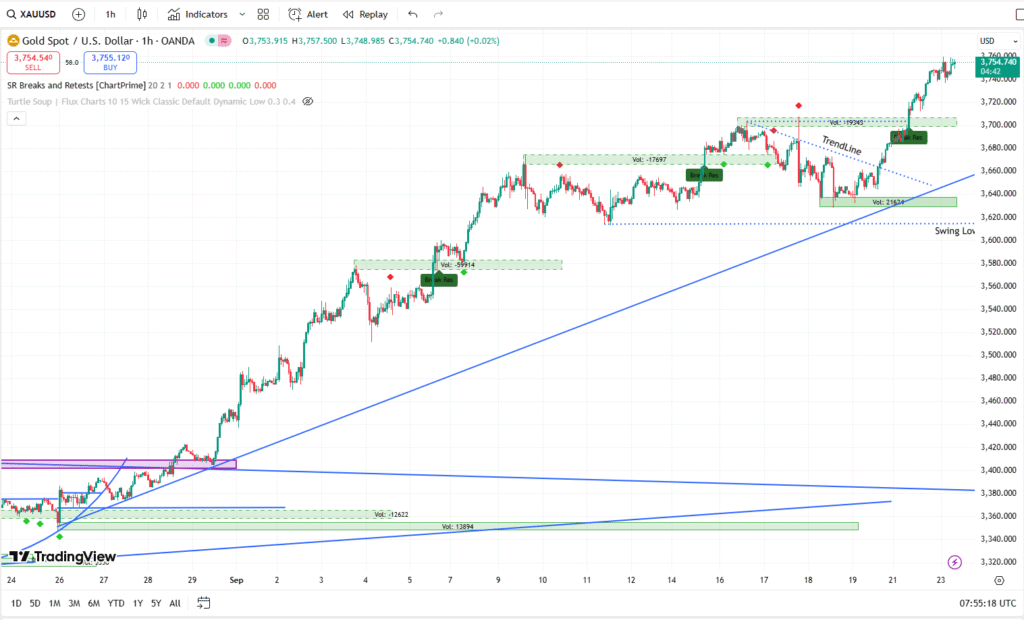Viewport: 1024px width, 620px height.
Task: Select the 1Y date range
Action: (137, 604)
